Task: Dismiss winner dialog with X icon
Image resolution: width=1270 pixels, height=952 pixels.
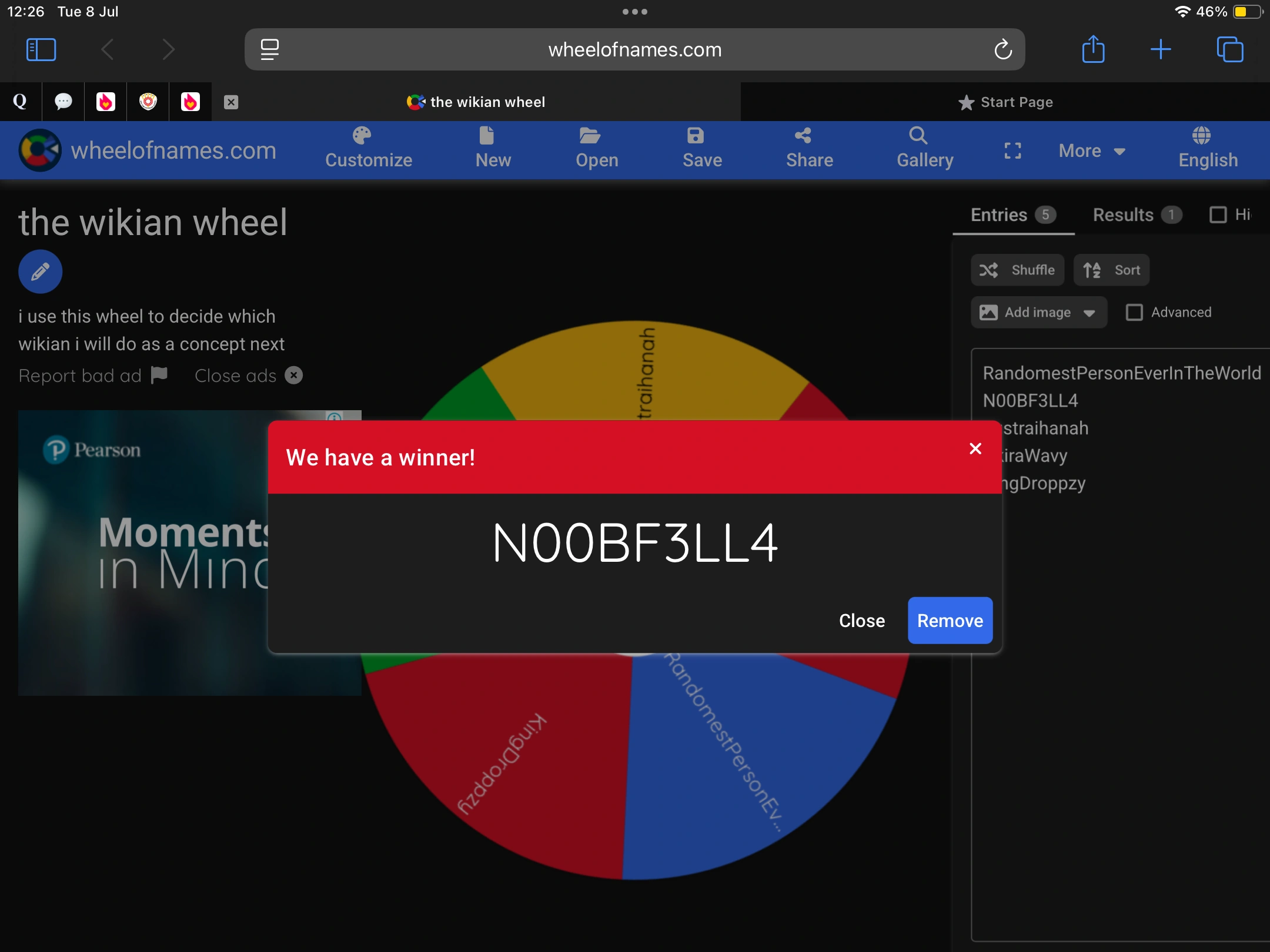Action: click(975, 449)
